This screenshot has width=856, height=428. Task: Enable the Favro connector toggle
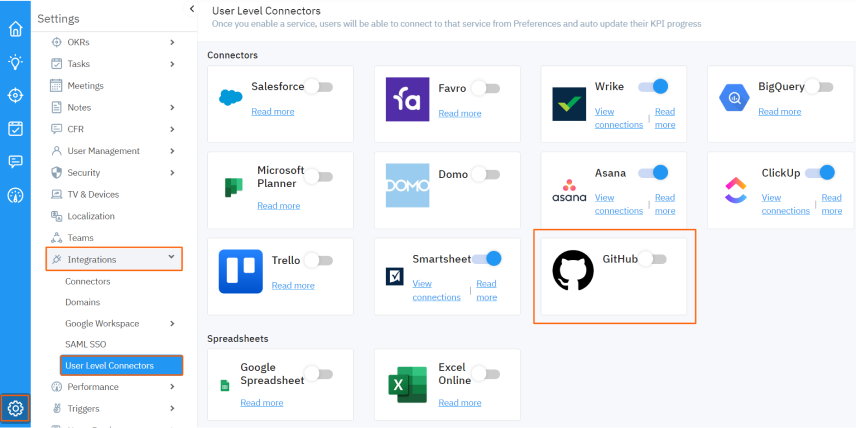click(485, 88)
